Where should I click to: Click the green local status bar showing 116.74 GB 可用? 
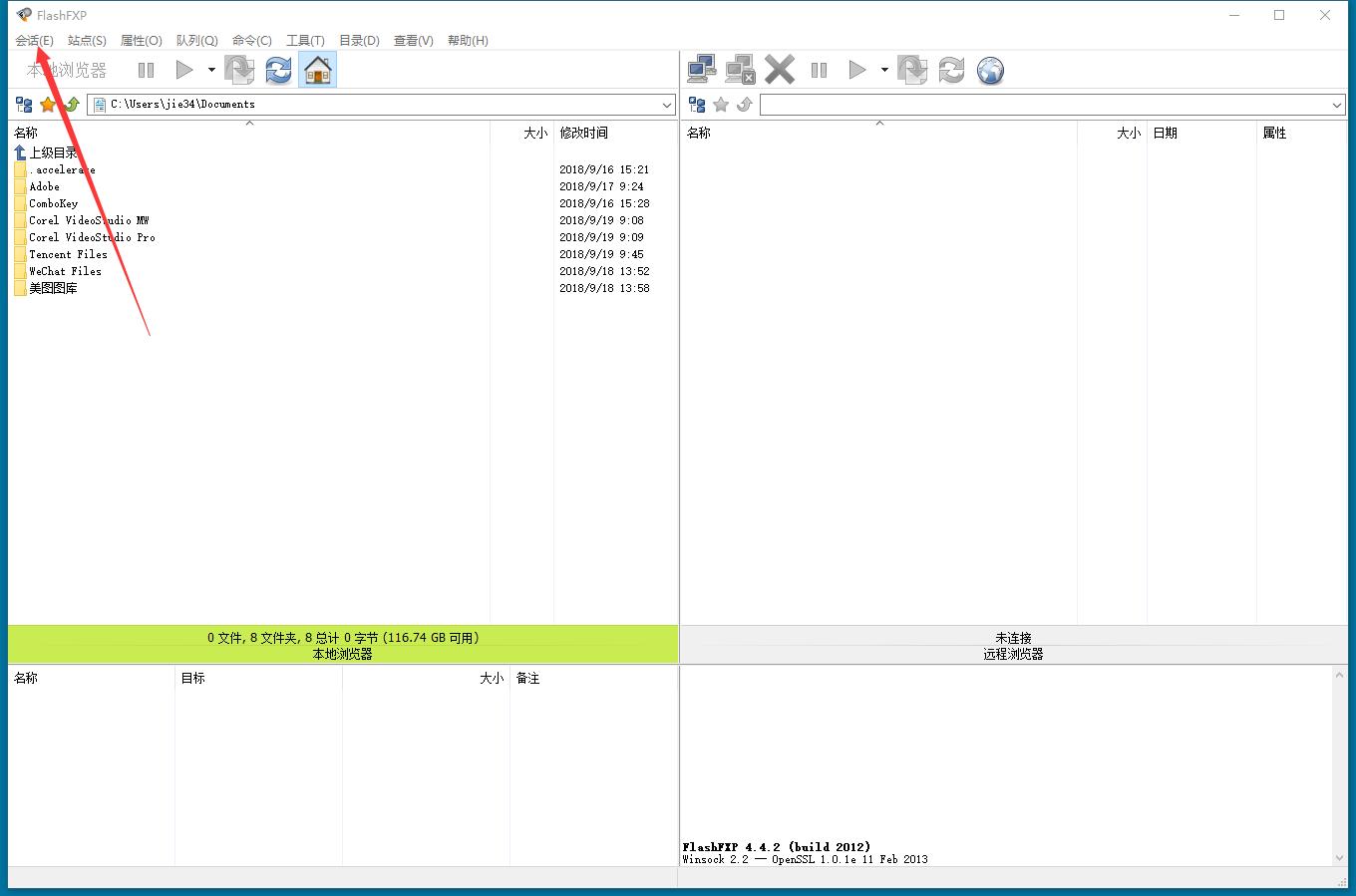(343, 645)
